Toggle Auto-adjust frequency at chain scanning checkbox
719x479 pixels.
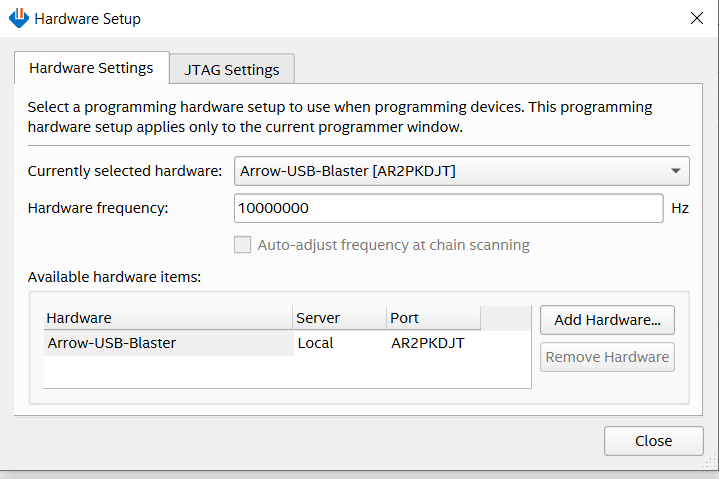[242, 245]
